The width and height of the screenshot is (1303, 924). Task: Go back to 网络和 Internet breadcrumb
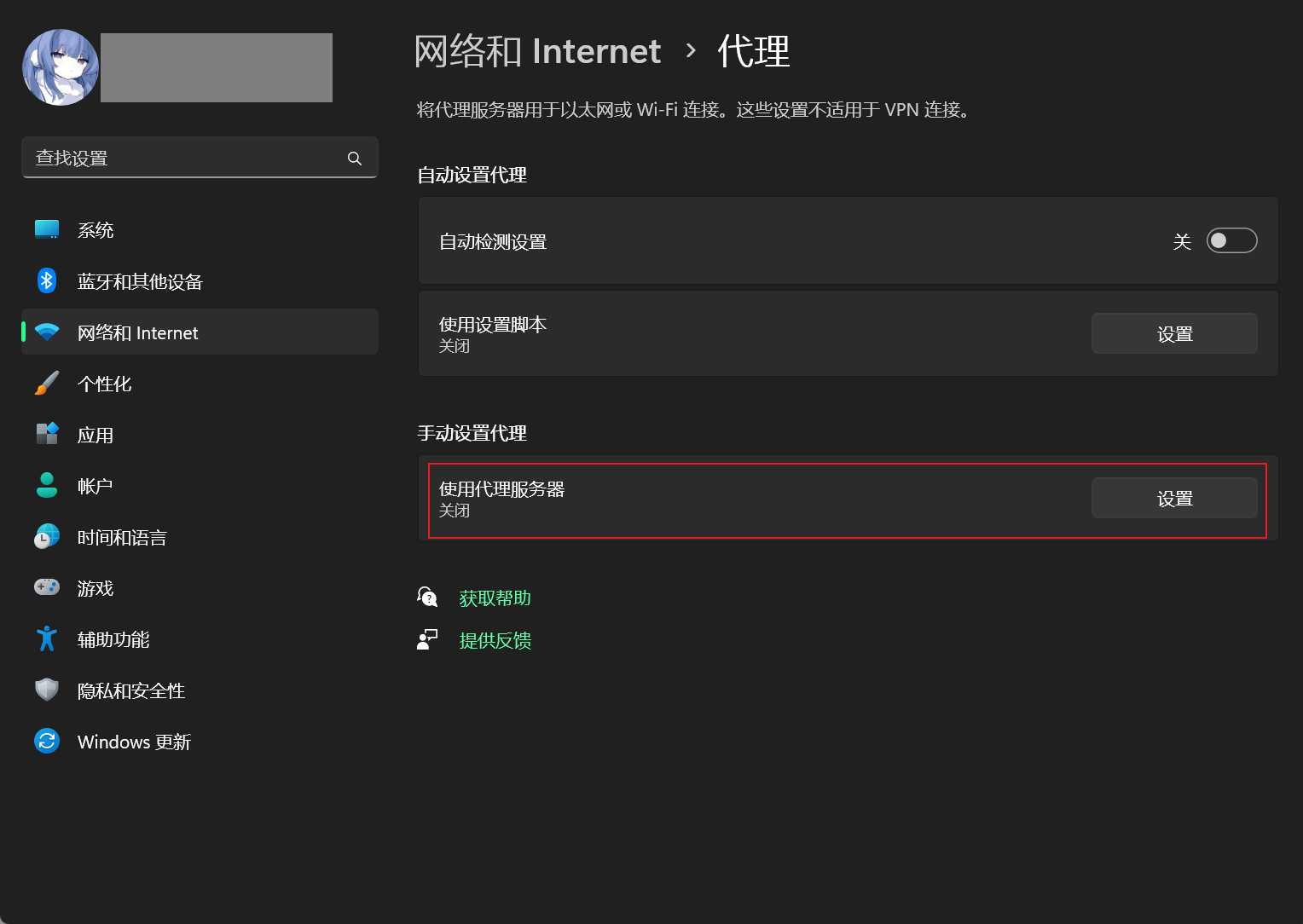[x=537, y=52]
